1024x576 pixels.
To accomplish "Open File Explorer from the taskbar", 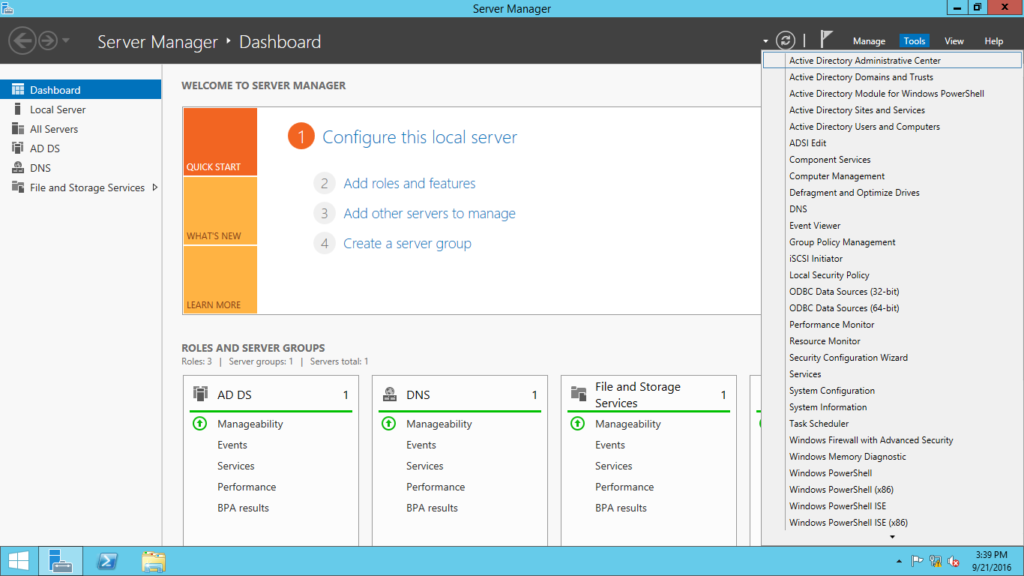I will pos(153,561).
